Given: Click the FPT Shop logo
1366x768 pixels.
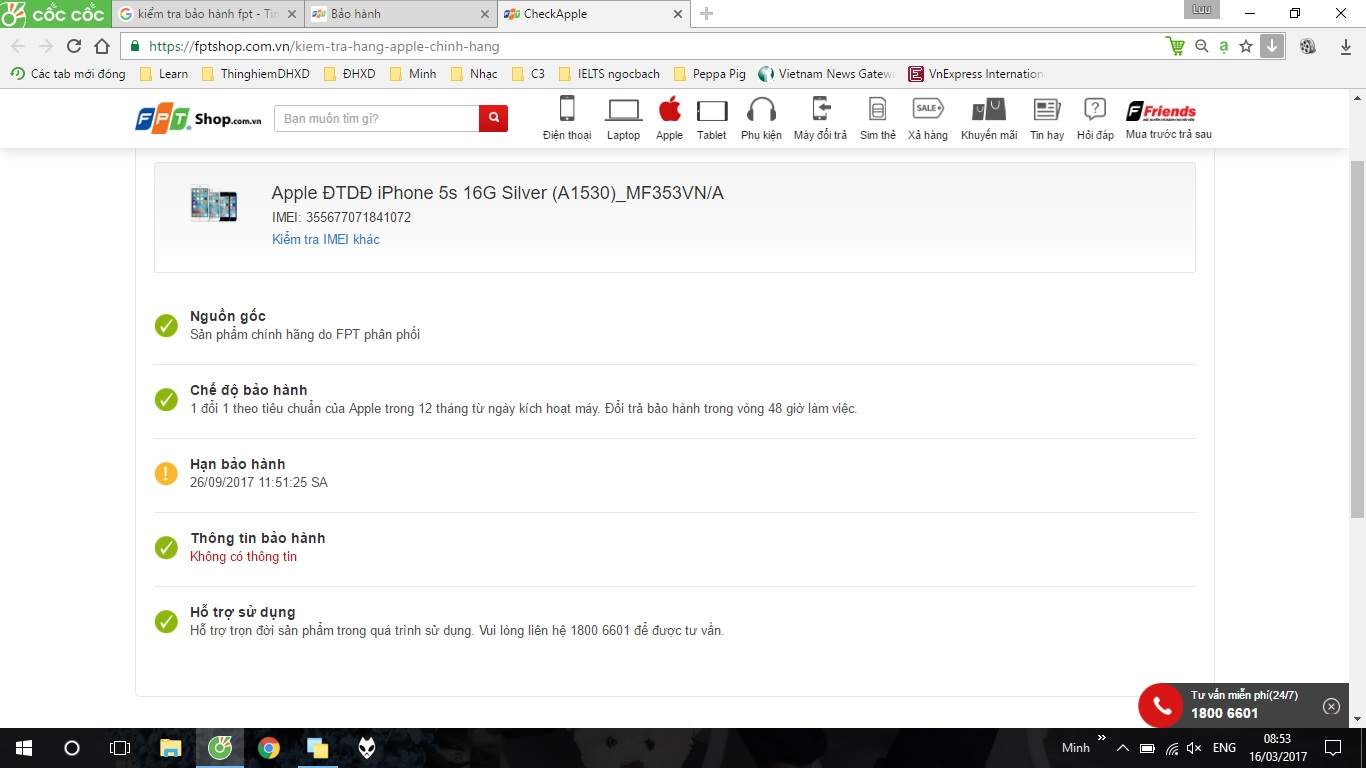Looking at the screenshot, I should [x=198, y=118].
